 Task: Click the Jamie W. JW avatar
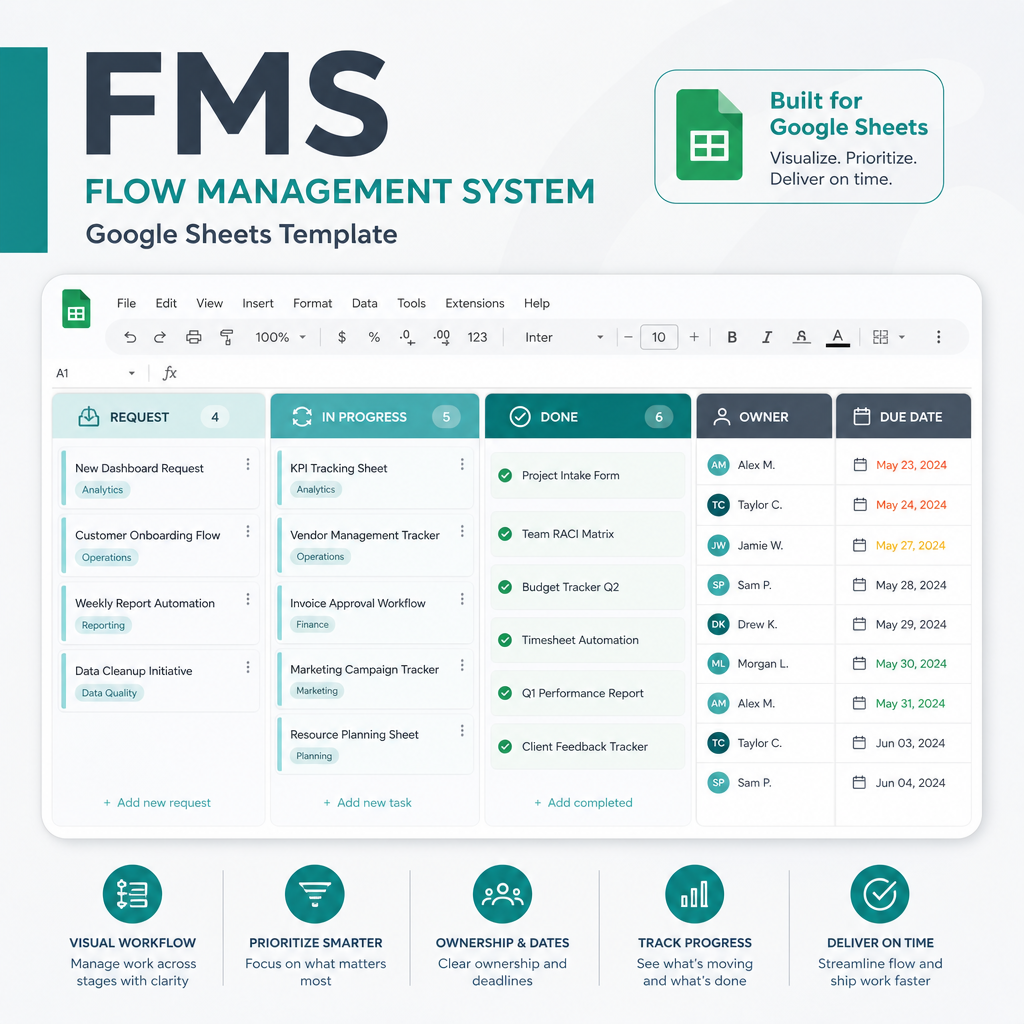pyautogui.click(x=718, y=545)
